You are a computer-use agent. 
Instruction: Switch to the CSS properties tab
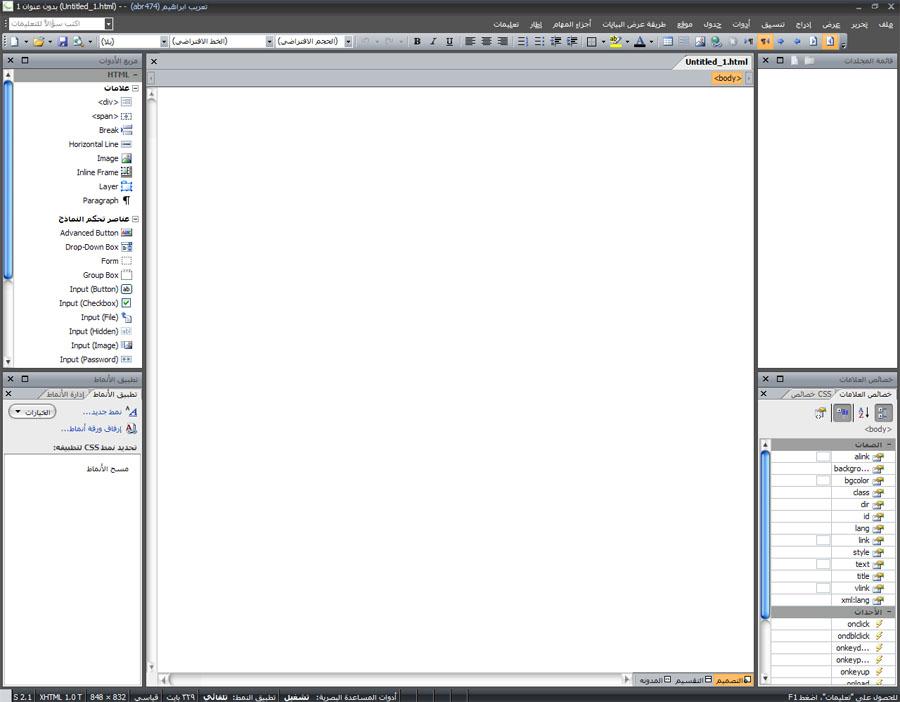point(809,394)
